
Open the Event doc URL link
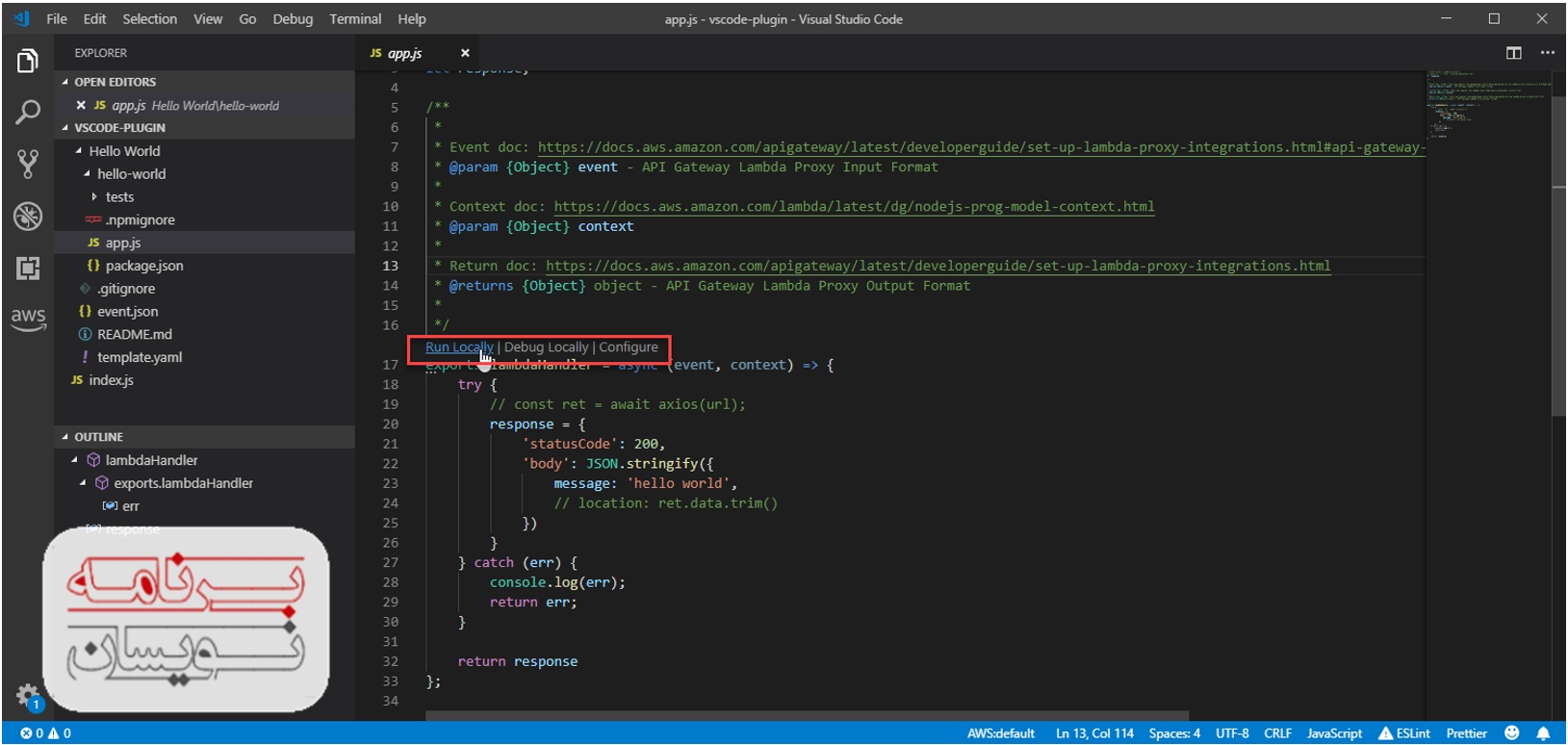coord(981,147)
